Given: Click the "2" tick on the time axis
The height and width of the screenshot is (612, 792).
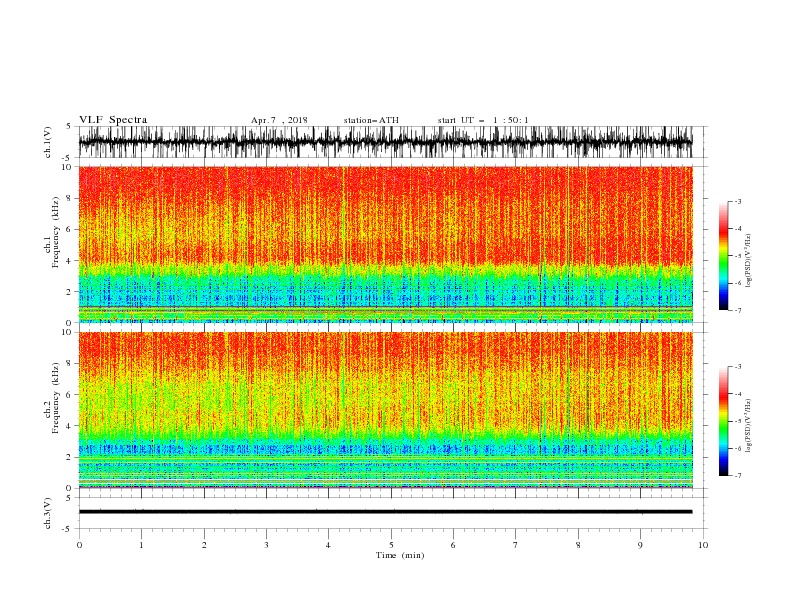Looking at the screenshot, I should [x=204, y=545].
